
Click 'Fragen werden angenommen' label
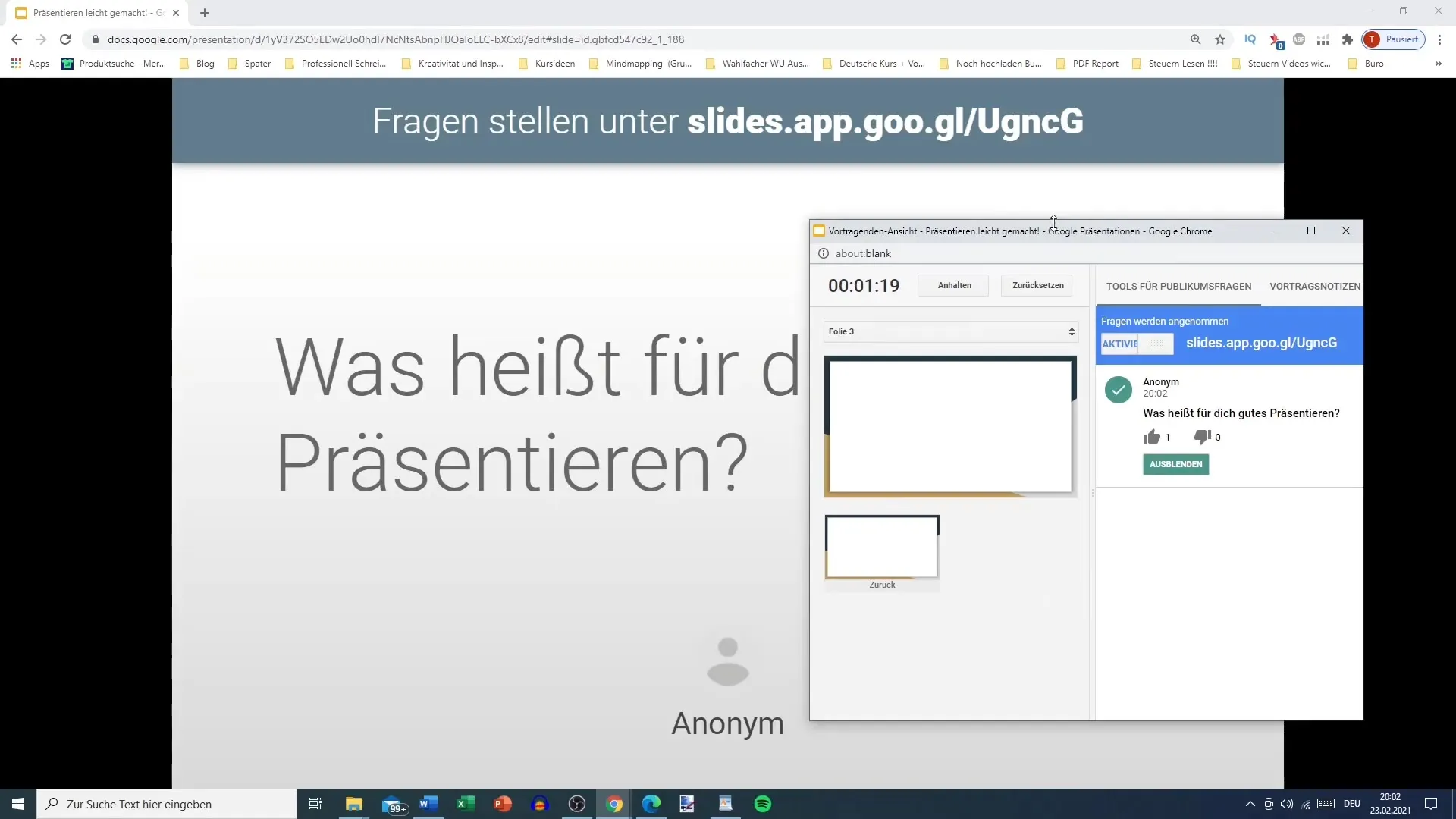coord(1165,322)
